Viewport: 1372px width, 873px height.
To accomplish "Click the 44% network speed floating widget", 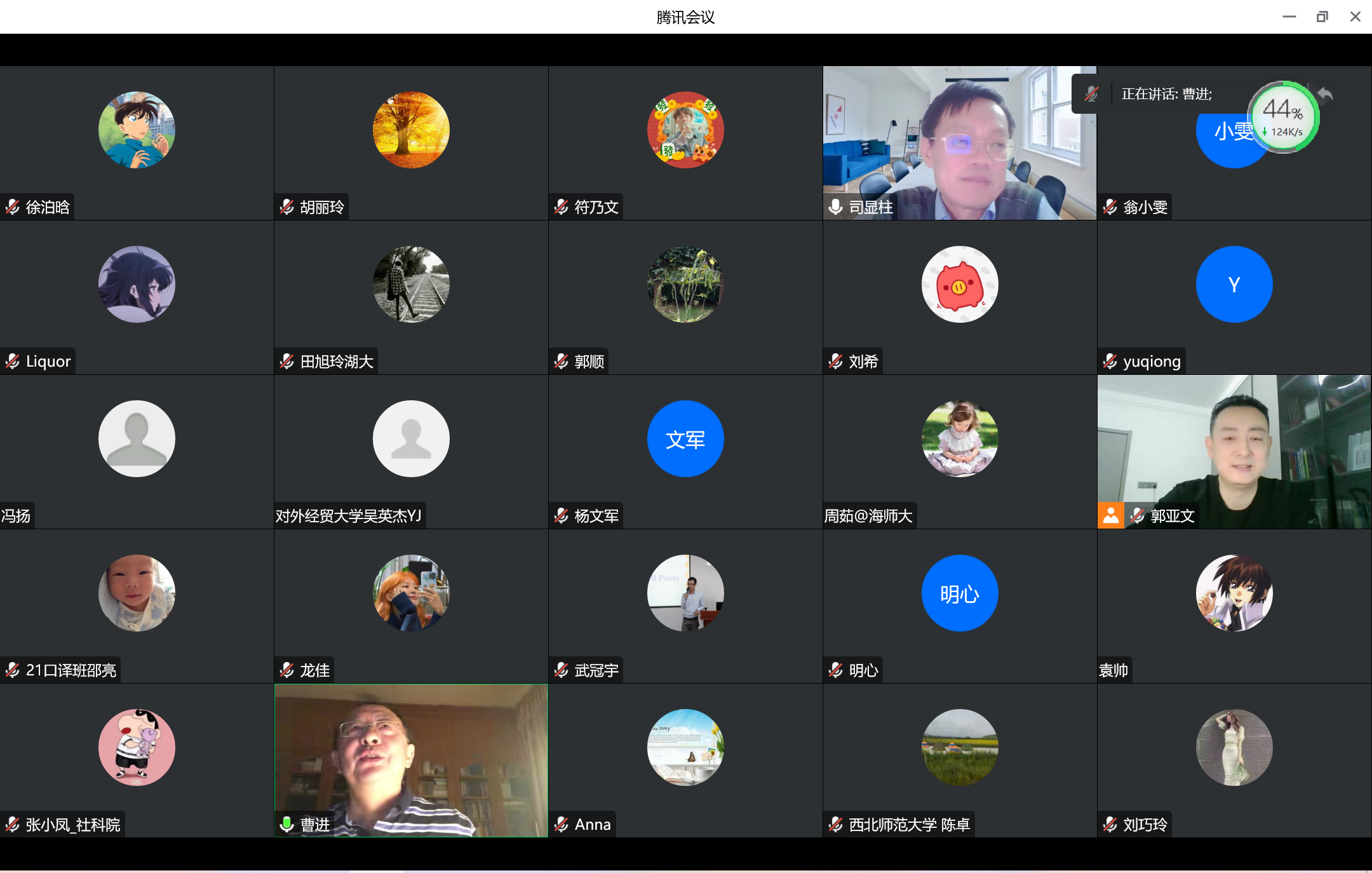I will [1284, 117].
